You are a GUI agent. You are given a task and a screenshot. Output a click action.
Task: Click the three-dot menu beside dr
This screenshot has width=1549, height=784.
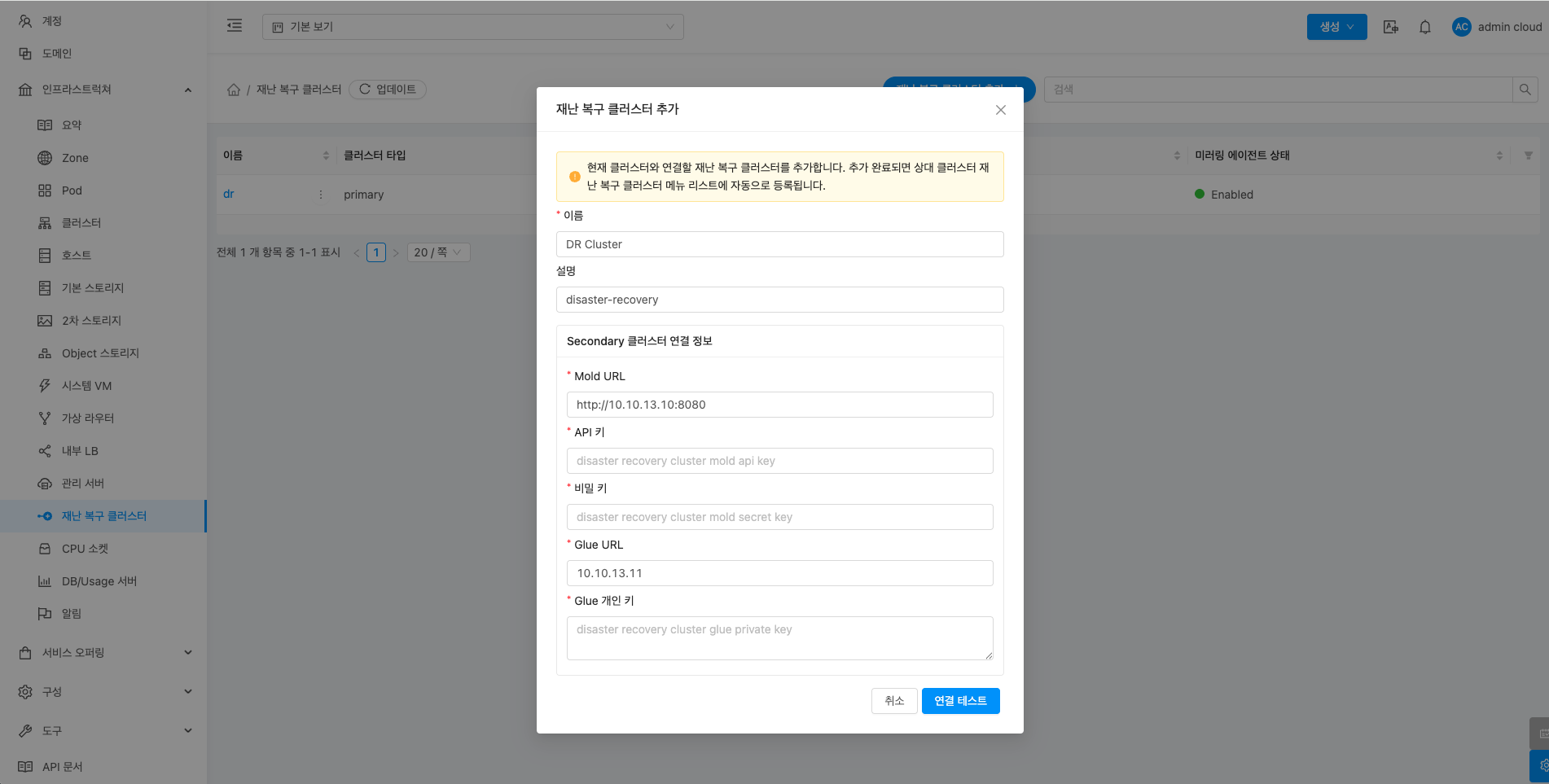(x=320, y=195)
